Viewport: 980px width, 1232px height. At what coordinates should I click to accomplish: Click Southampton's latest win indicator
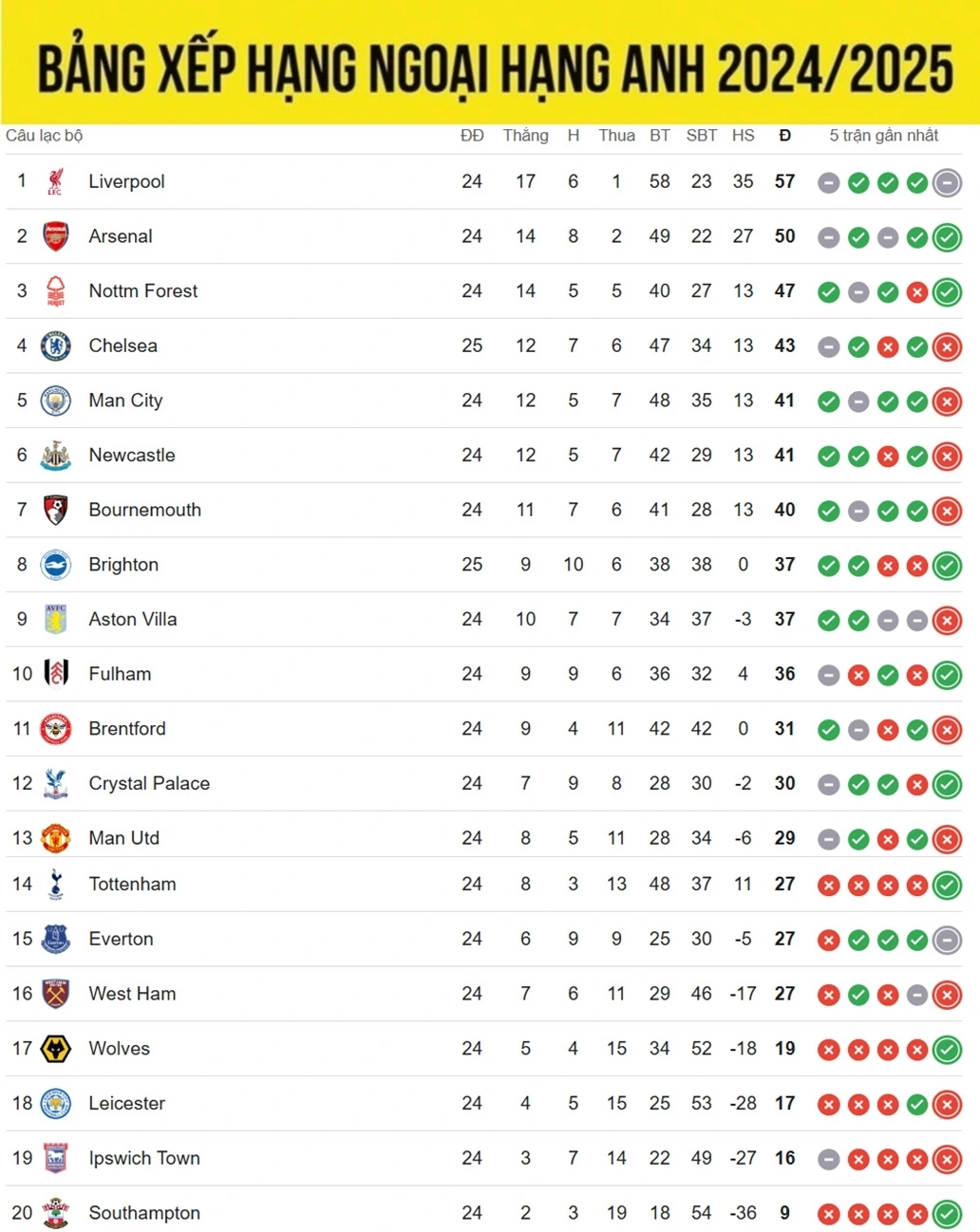(947, 1214)
